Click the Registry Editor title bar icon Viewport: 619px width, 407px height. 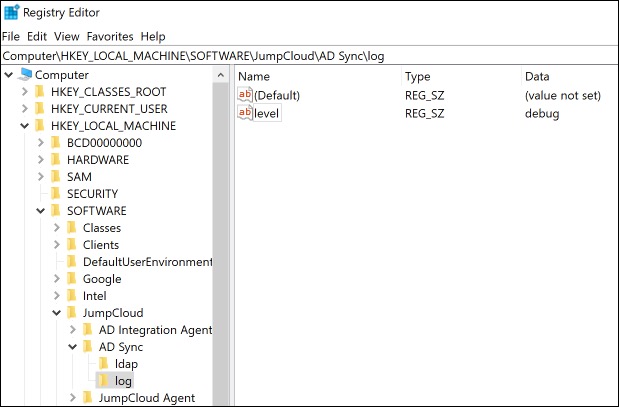[11, 12]
